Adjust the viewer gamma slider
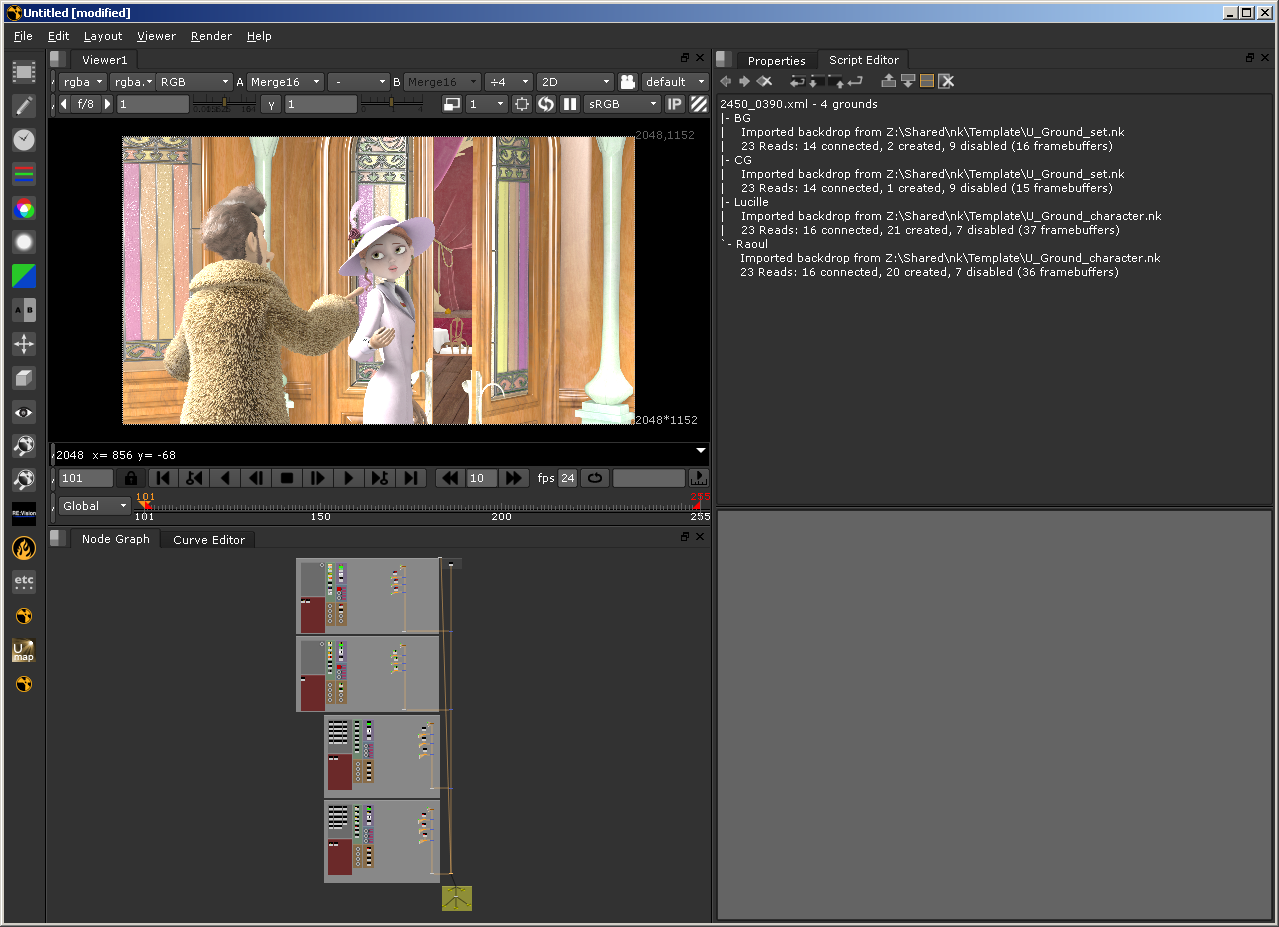 coord(391,104)
